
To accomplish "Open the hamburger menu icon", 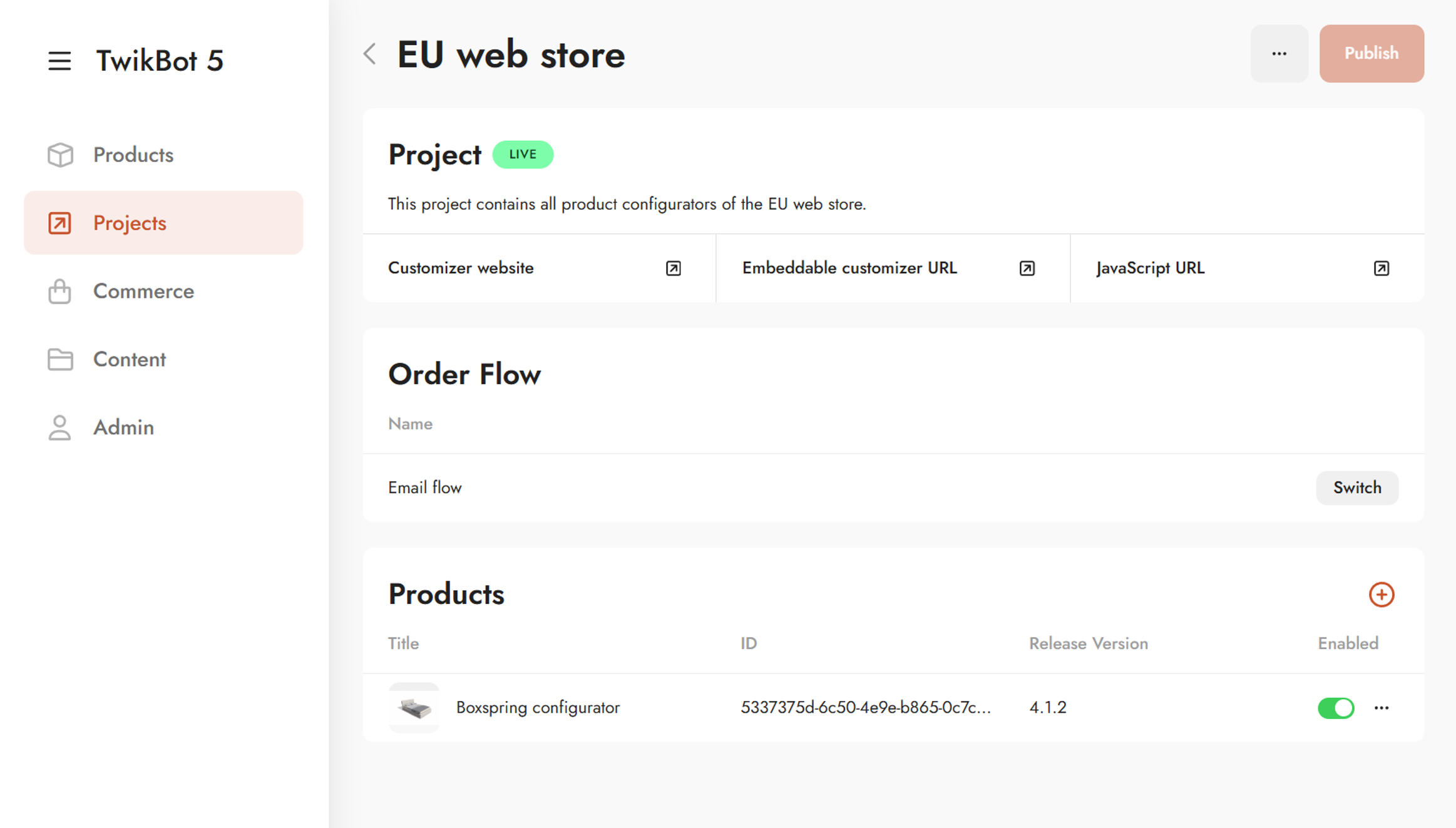I will tap(59, 61).
